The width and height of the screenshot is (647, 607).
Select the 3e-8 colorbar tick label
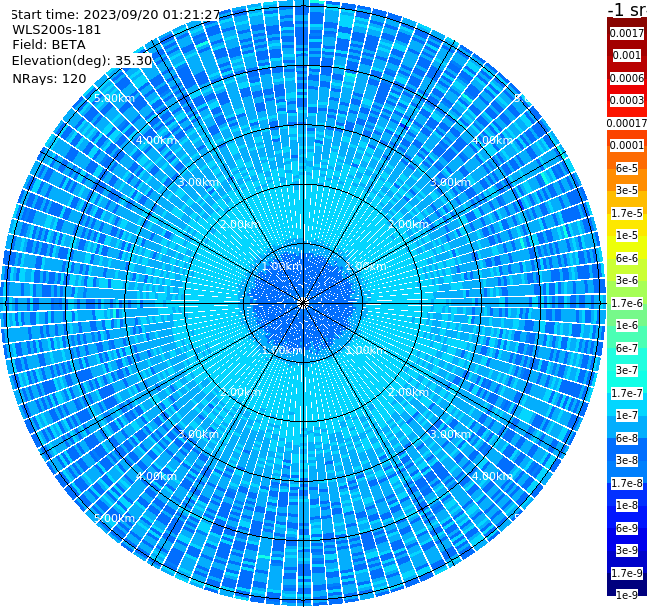pos(627,460)
